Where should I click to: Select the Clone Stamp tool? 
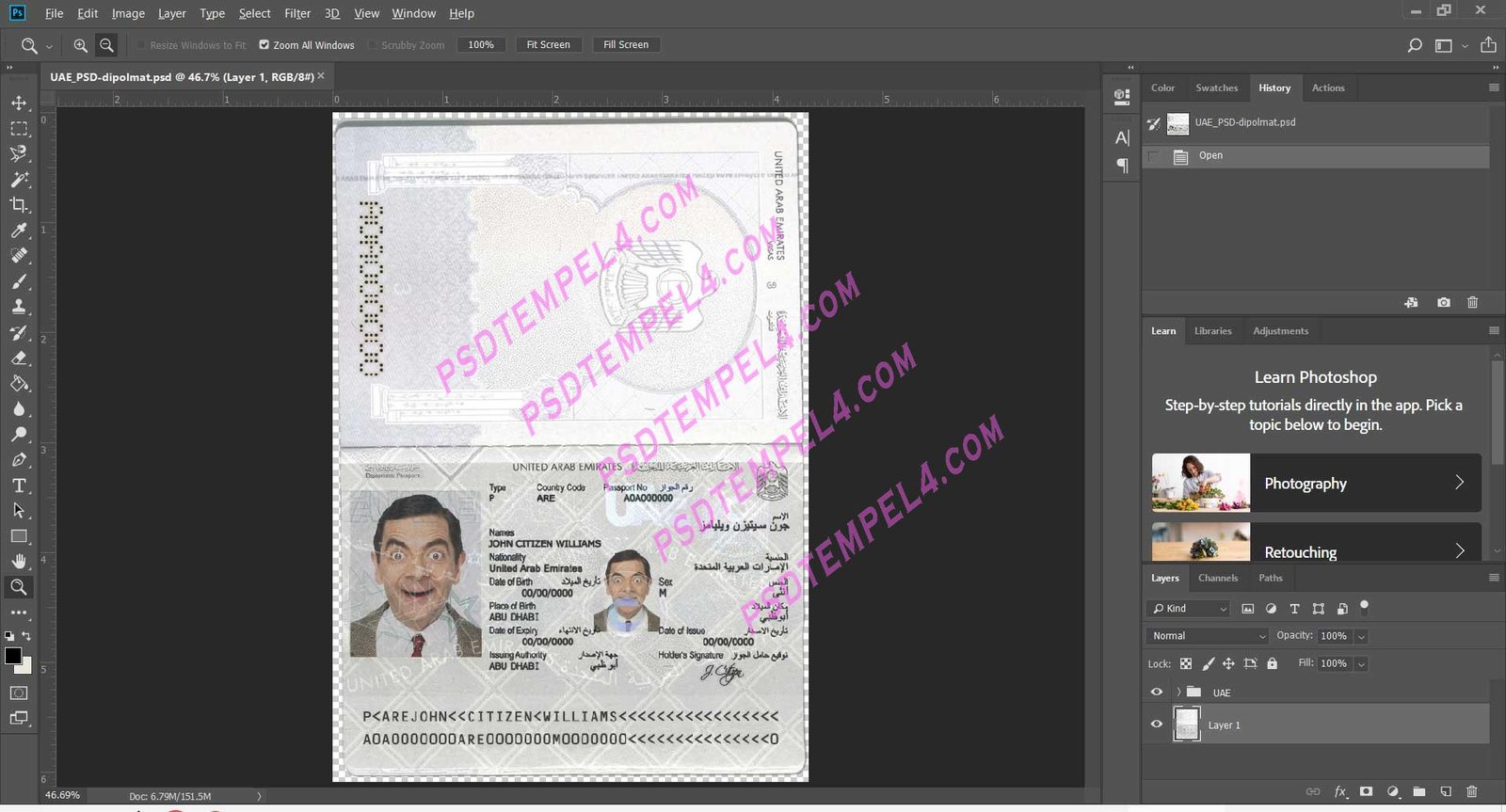(19, 307)
